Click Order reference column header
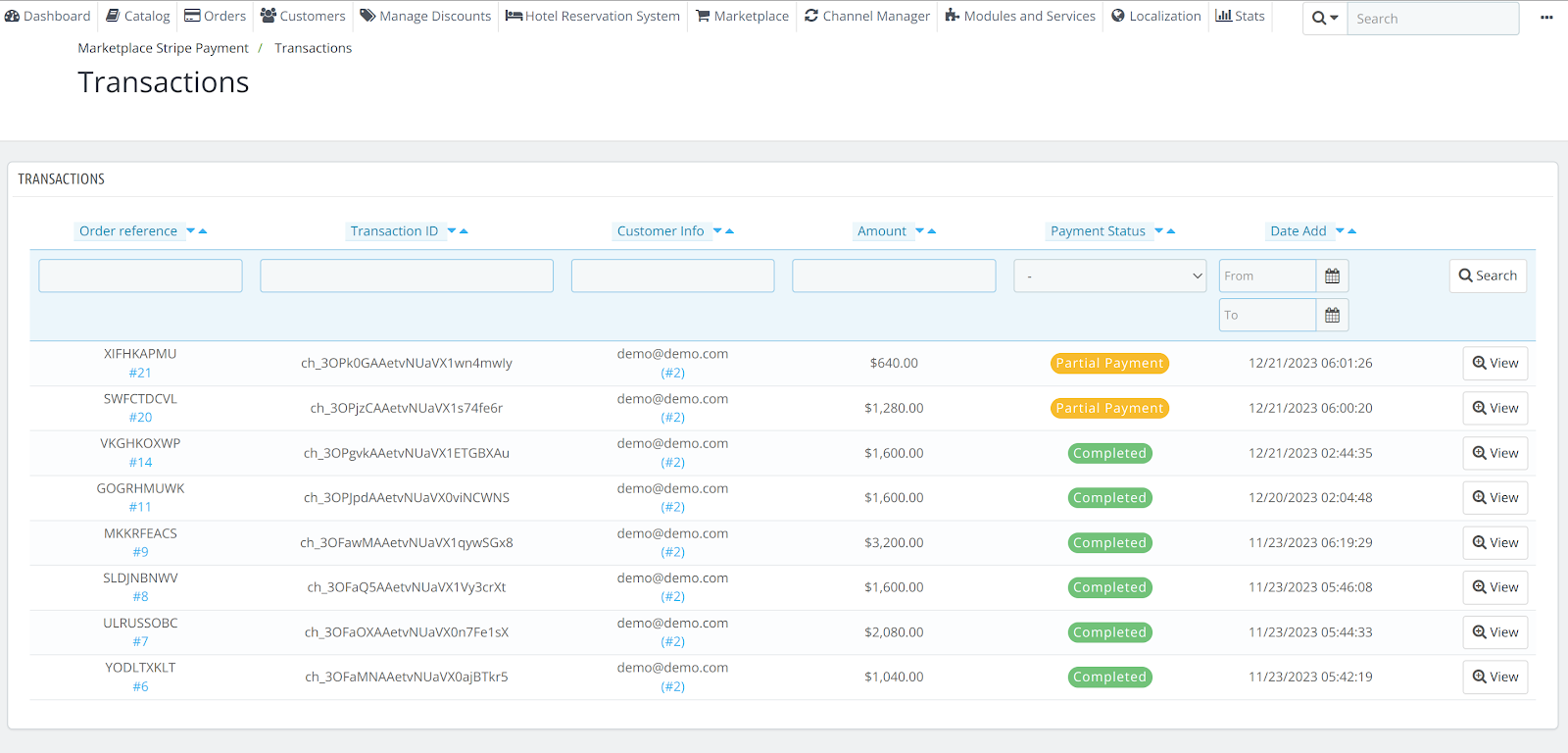The width and height of the screenshot is (1568, 753). click(128, 231)
